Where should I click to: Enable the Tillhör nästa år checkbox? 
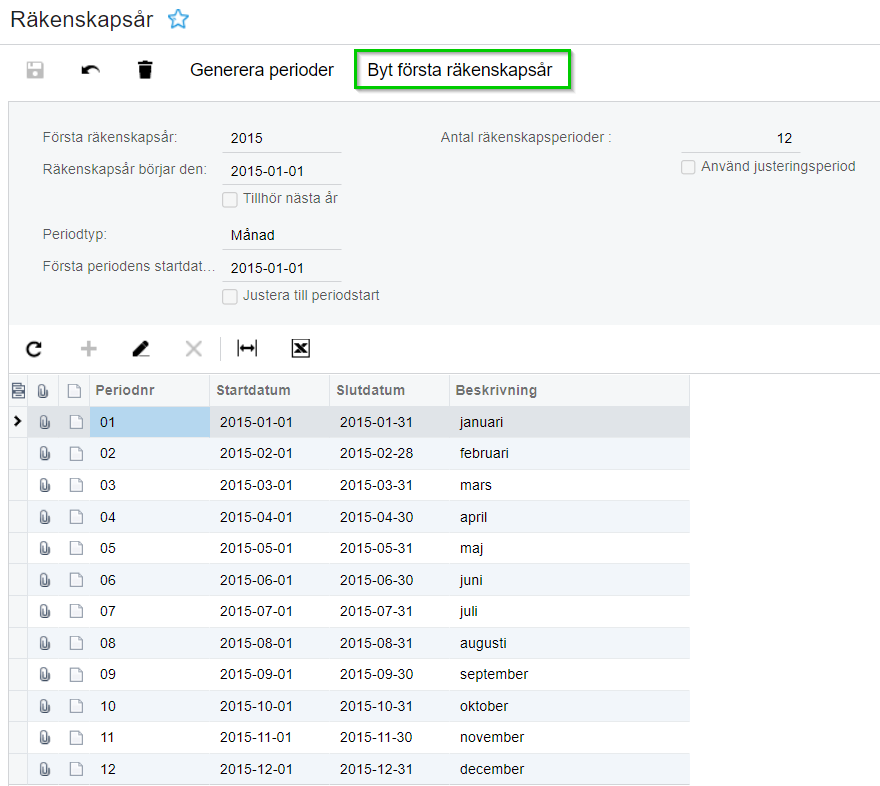230,200
